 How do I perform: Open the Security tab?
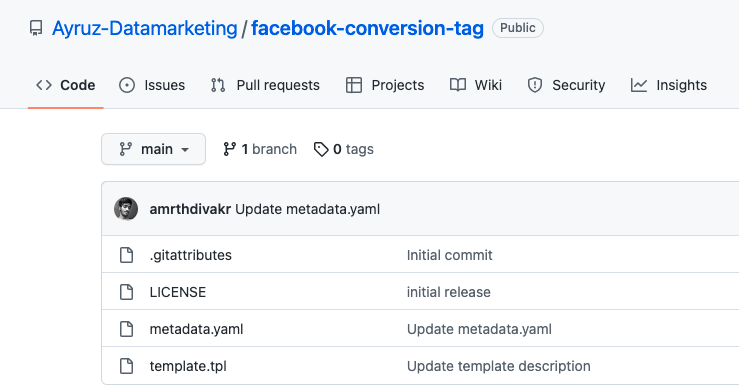coord(566,85)
